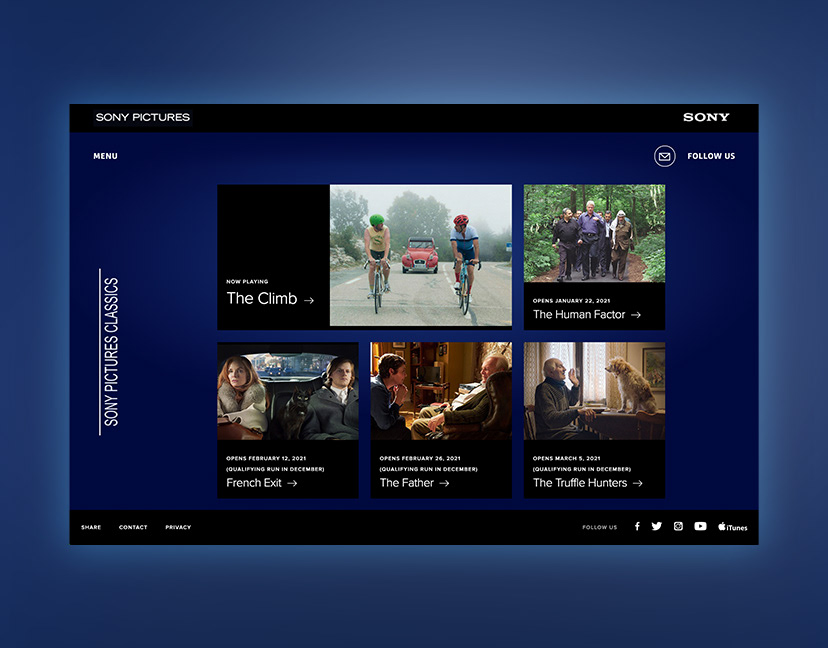Image resolution: width=828 pixels, height=648 pixels.
Task: Click the arrow next to The Truffle Hunters
Action: tap(637, 483)
